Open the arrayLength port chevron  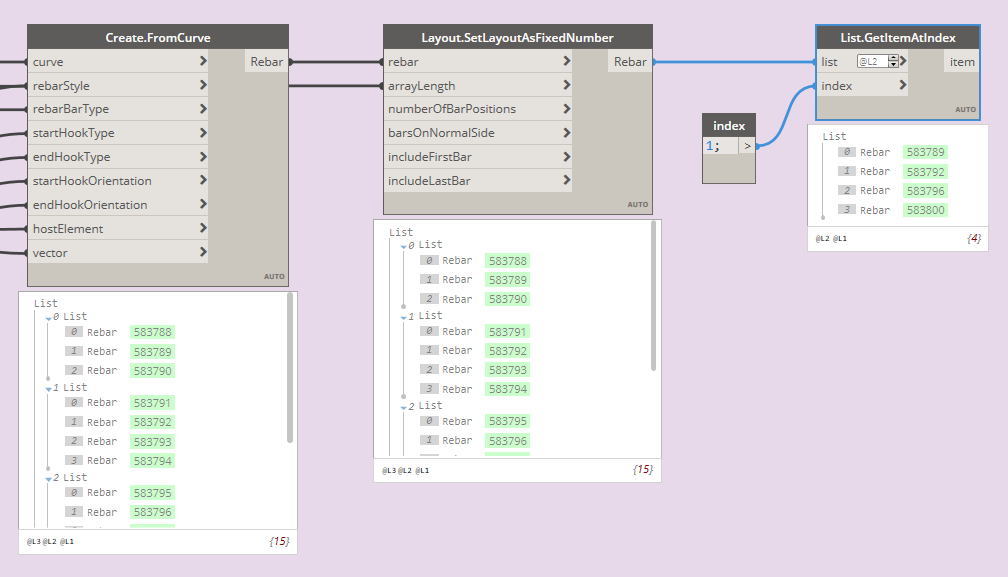coord(567,86)
